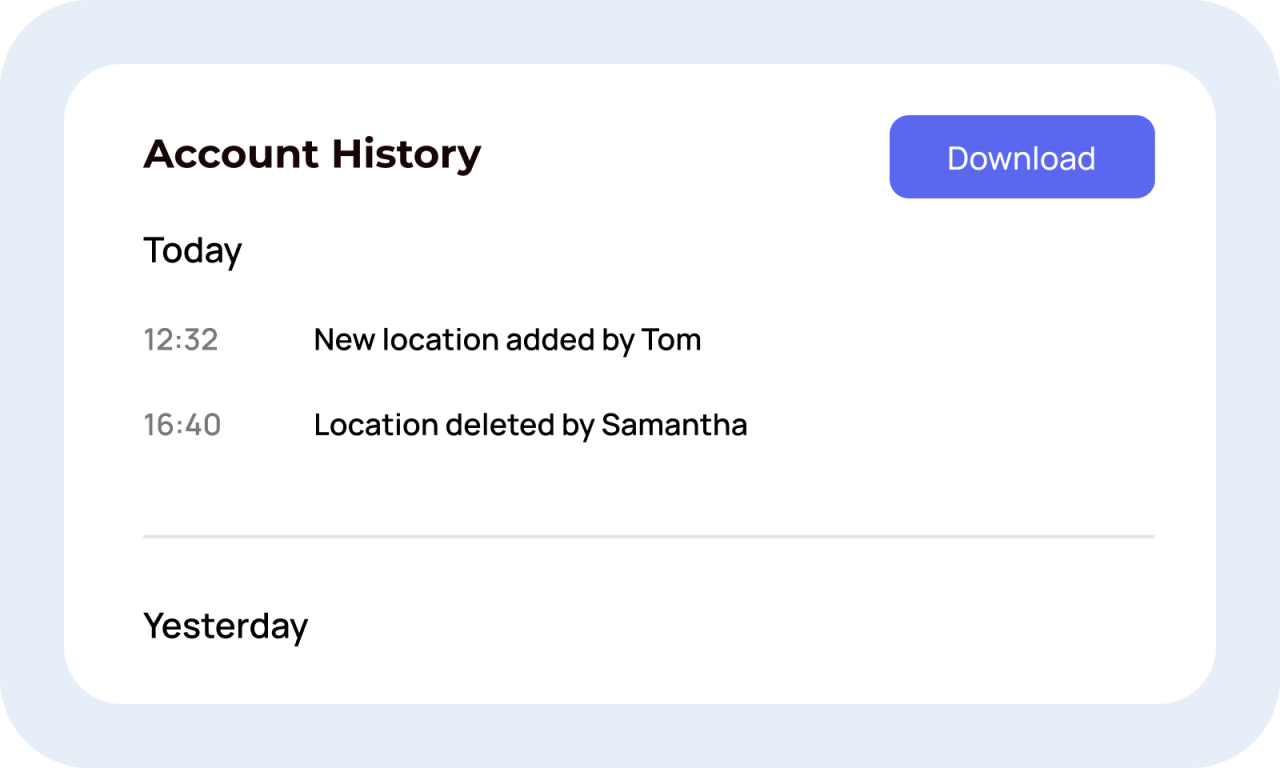Image resolution: width=1280 pixels, height=768 pixels.
Task: Select the Account History title
Action: pyautogui.click(x=312, y=154)
